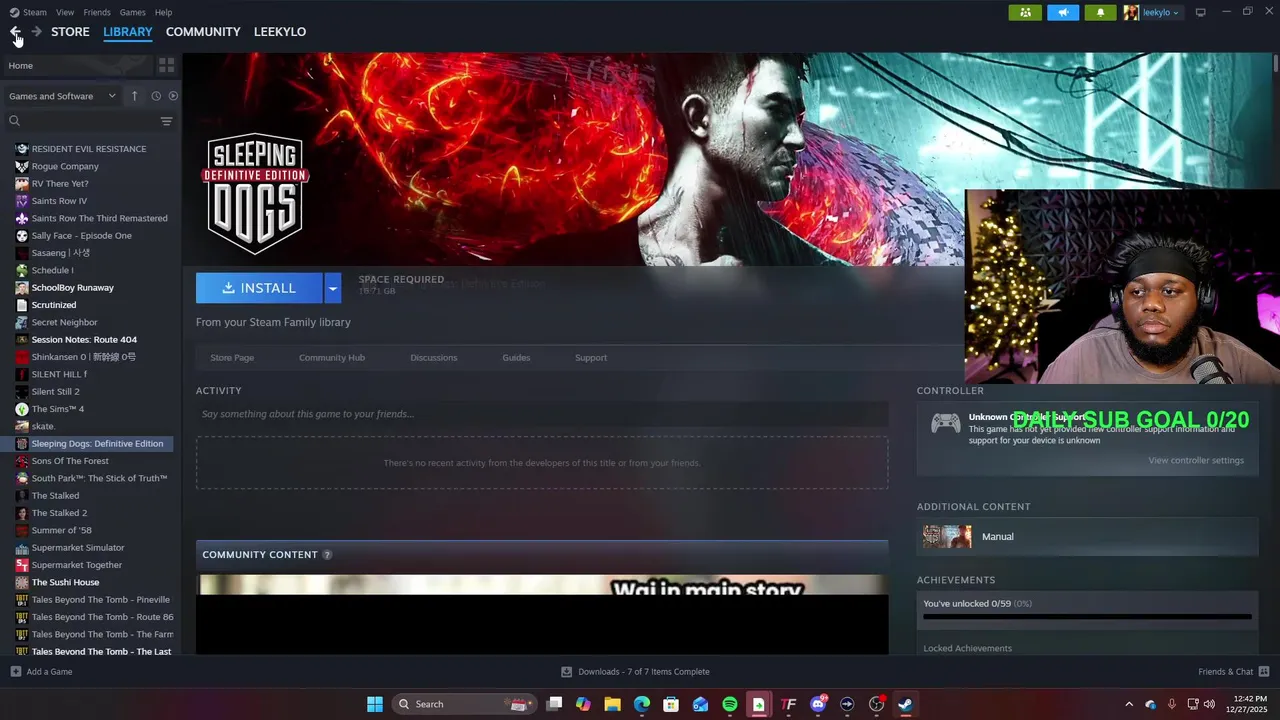
Task: Open the Friends menu
Action: pos(97,12)
